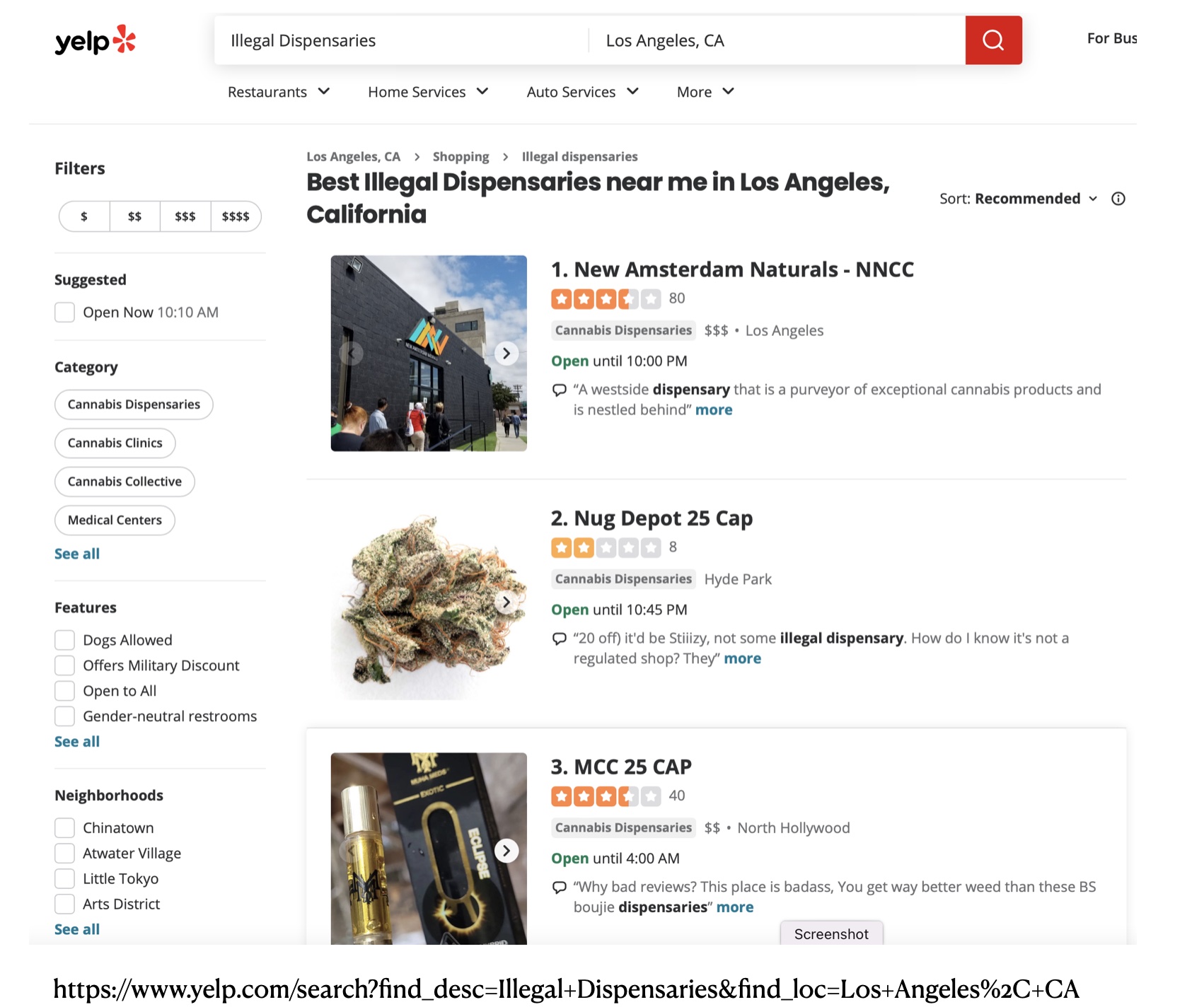Show next photo for MCC 25 CAP
The height and width of the screenshot is (1007, 1204).
click(x=507, y=851)
